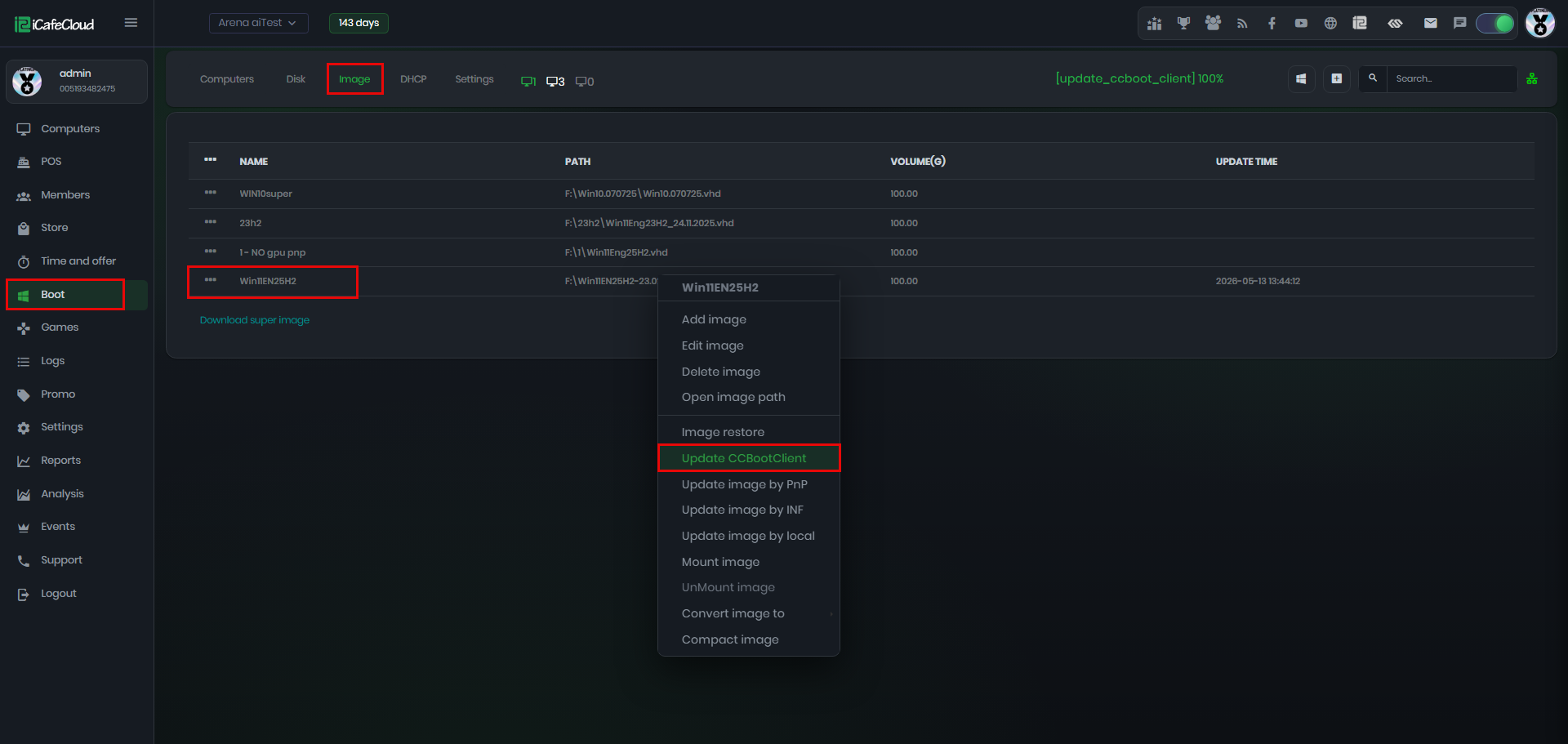Image resolution: width=1568 pixels, height=744 pixels.
Task: Select the 1- NO gpu pnp image name
Action: pos(273,252)
